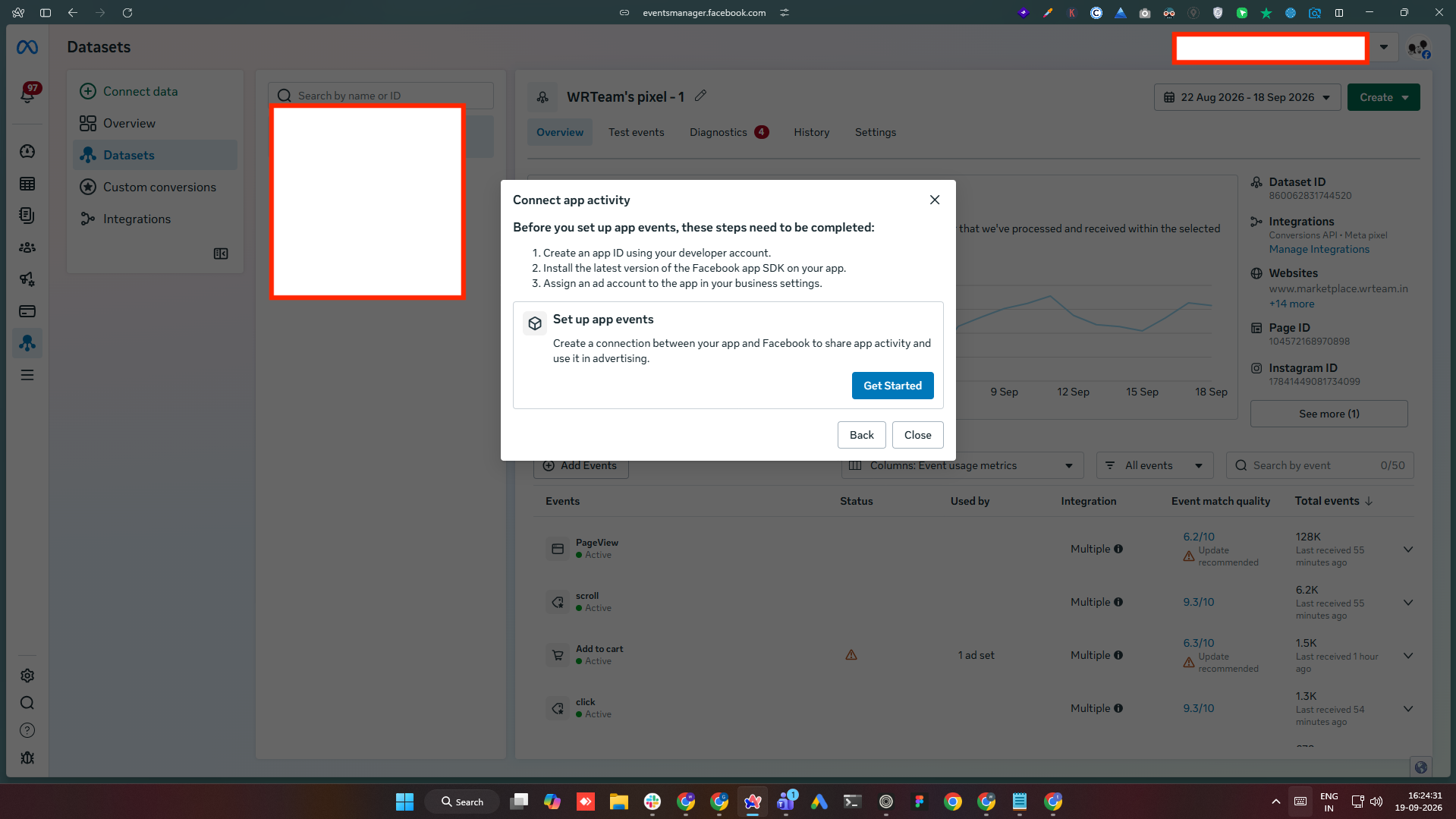Image resolution: width=1456 pixels, height=819 pixels.
Task: Edit the pixel name pencil icon
Action: (700, 96)
